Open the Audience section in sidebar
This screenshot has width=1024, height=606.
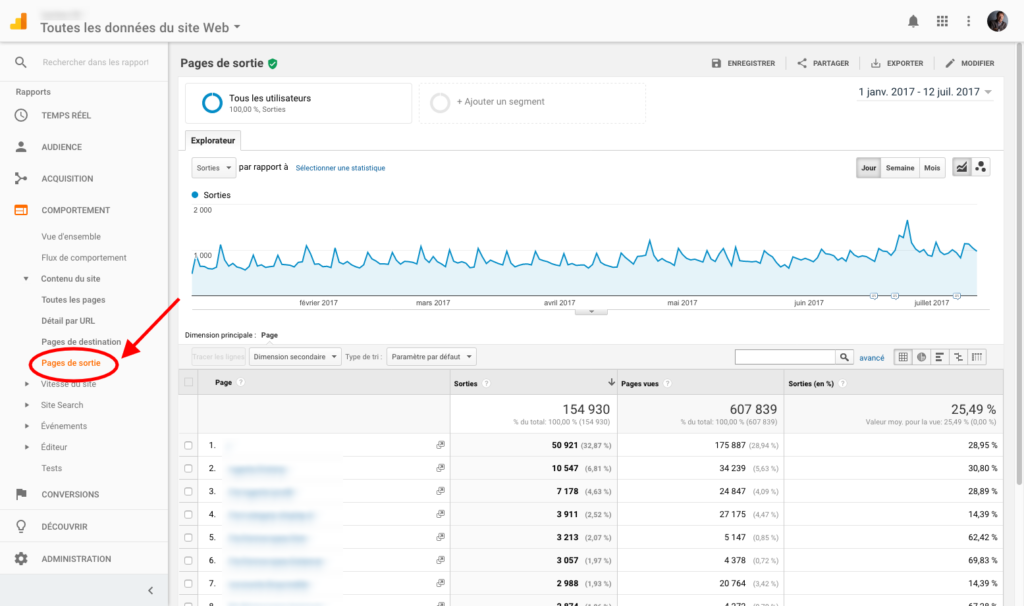point(61,147)
